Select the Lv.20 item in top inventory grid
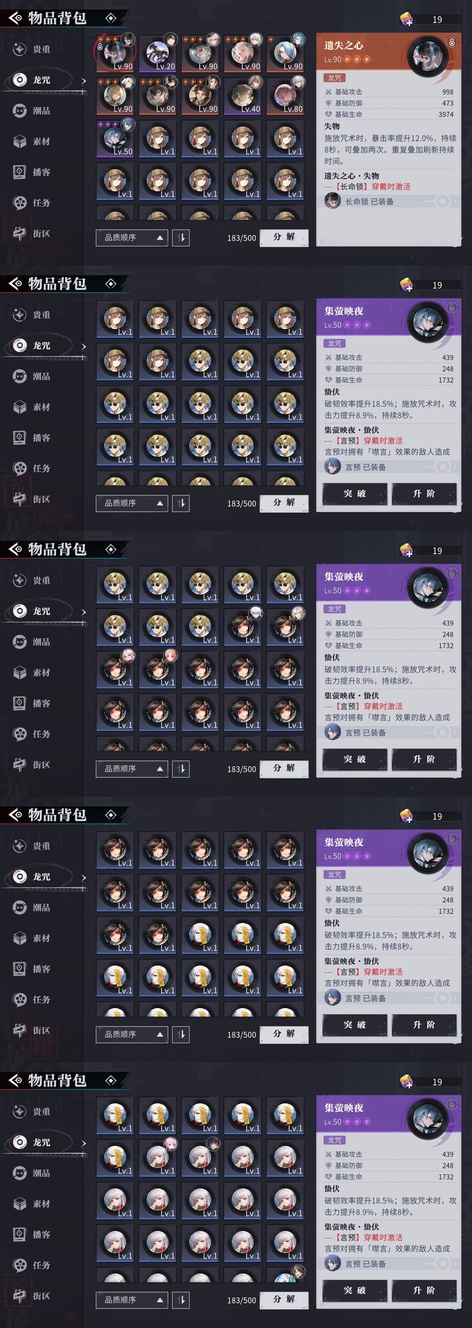The width and height of the screenshot is (472, 1328). [x=157, y=54]
